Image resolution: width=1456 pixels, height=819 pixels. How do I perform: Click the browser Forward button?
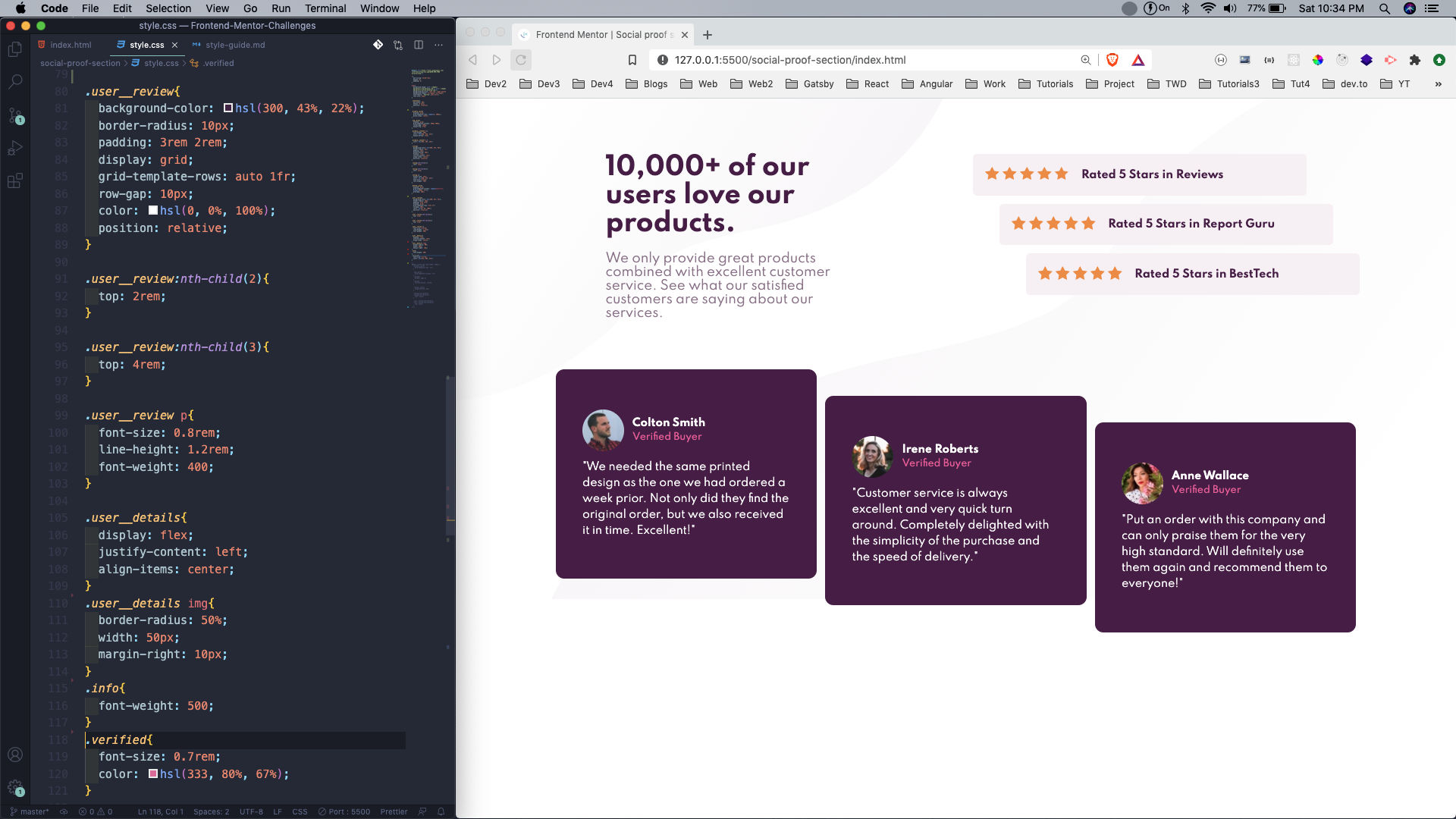pos(497,60)
